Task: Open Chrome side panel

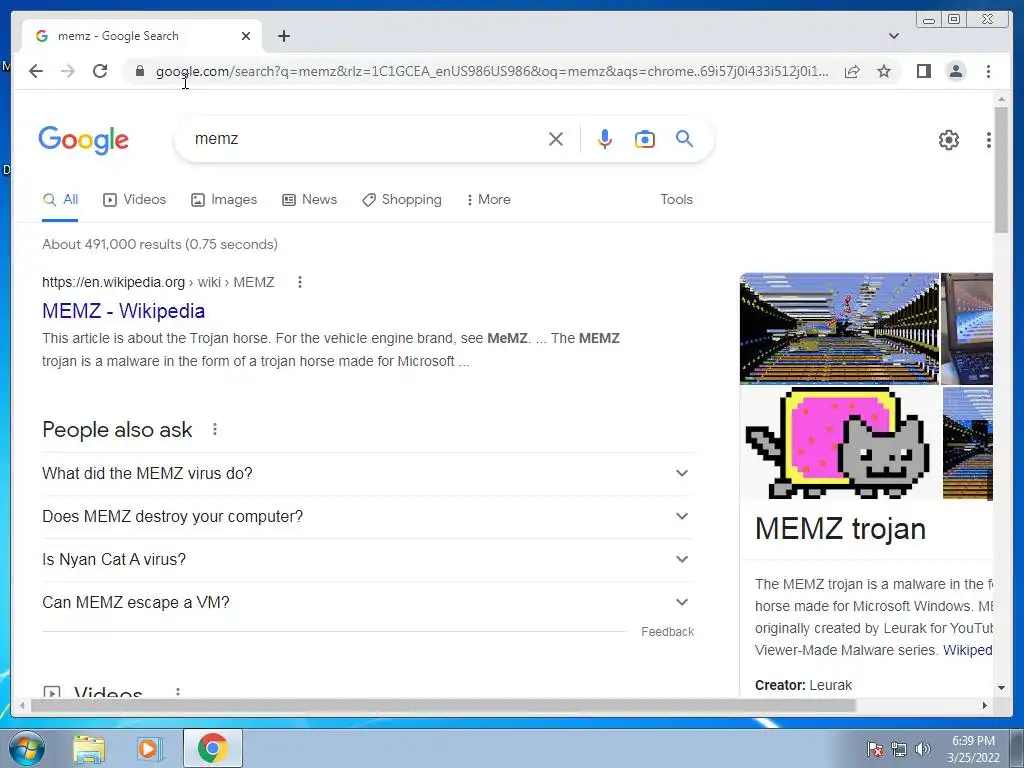Action: pos(923,71)
